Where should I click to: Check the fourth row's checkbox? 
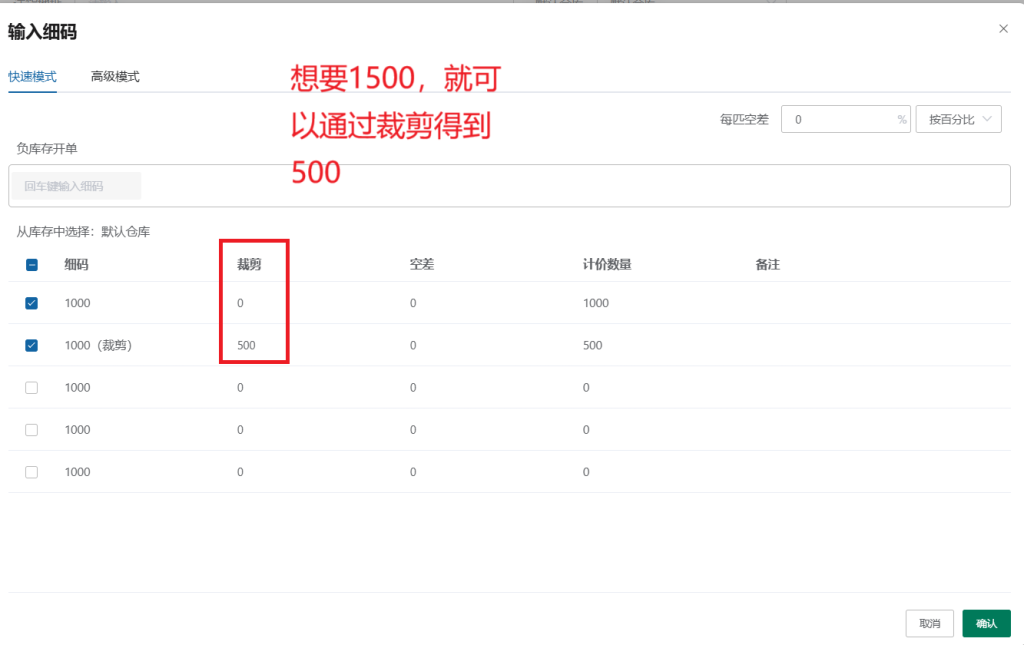(31, 430)
